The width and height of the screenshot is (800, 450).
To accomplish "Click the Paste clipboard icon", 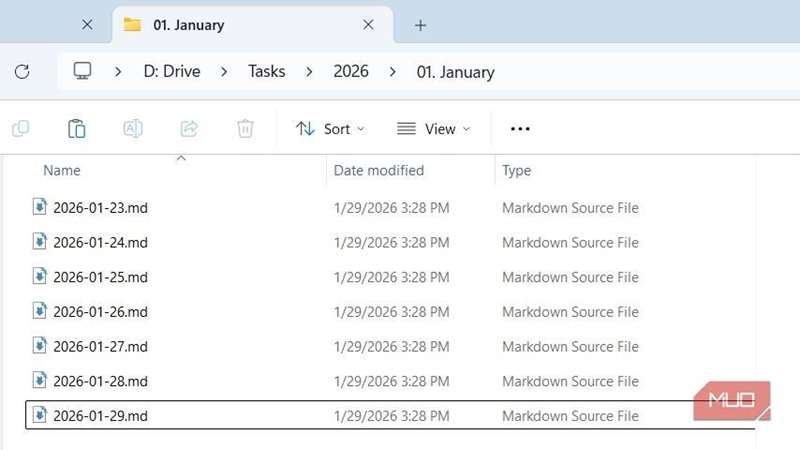I will coord(77,129).
